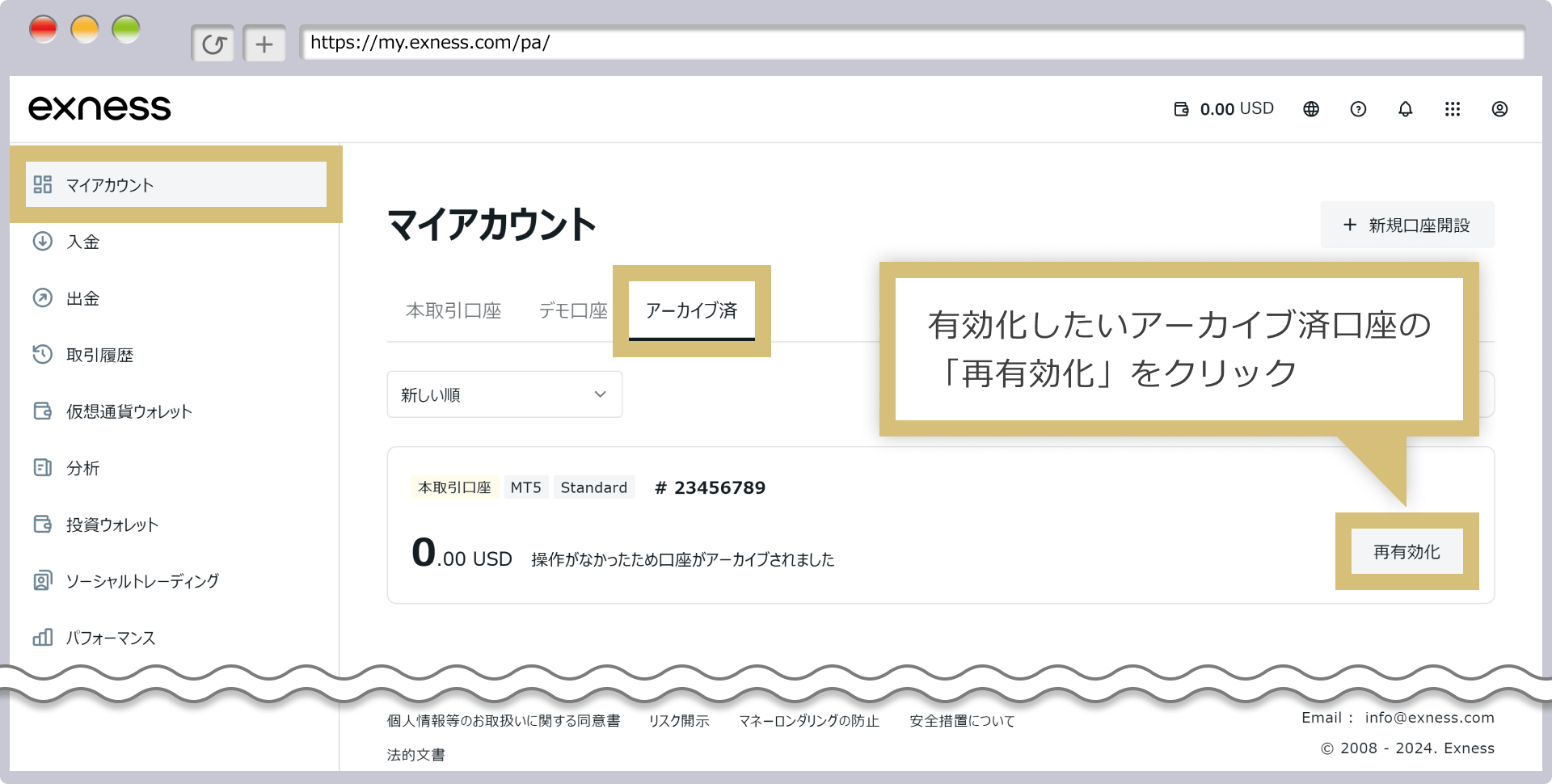Open 取引履歴 in the sidebar

click(99, 355)
